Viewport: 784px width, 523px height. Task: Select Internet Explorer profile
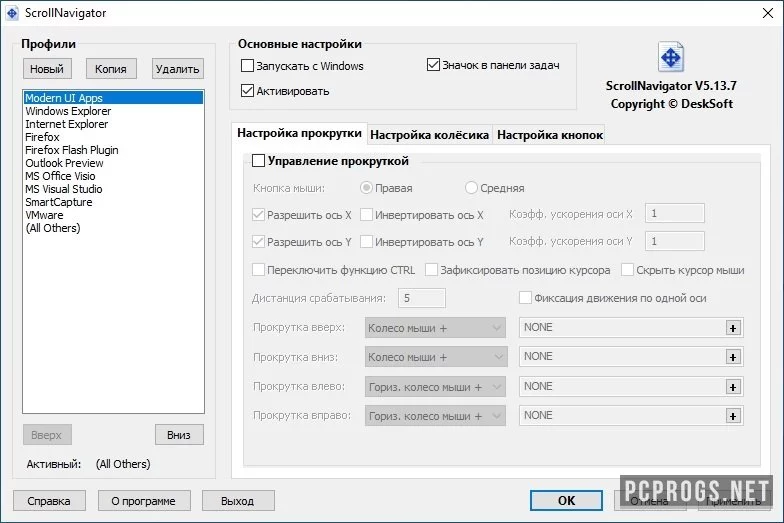114,124
